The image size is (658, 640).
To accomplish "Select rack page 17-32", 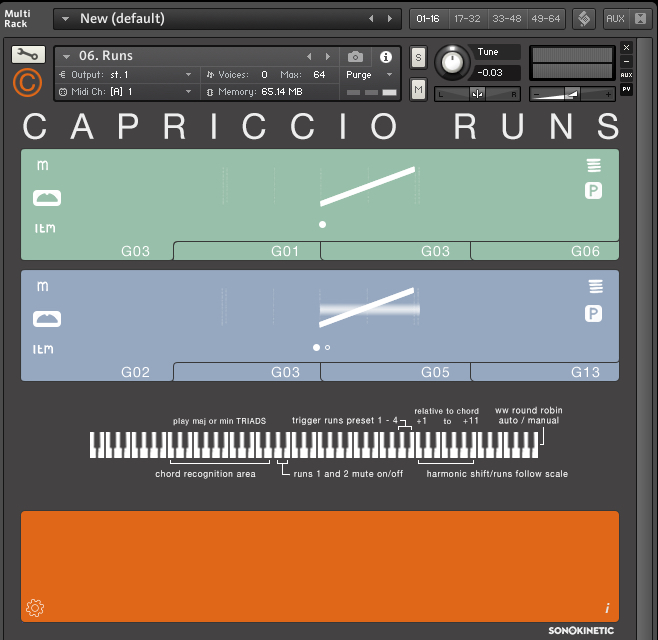I will [467, 18].
